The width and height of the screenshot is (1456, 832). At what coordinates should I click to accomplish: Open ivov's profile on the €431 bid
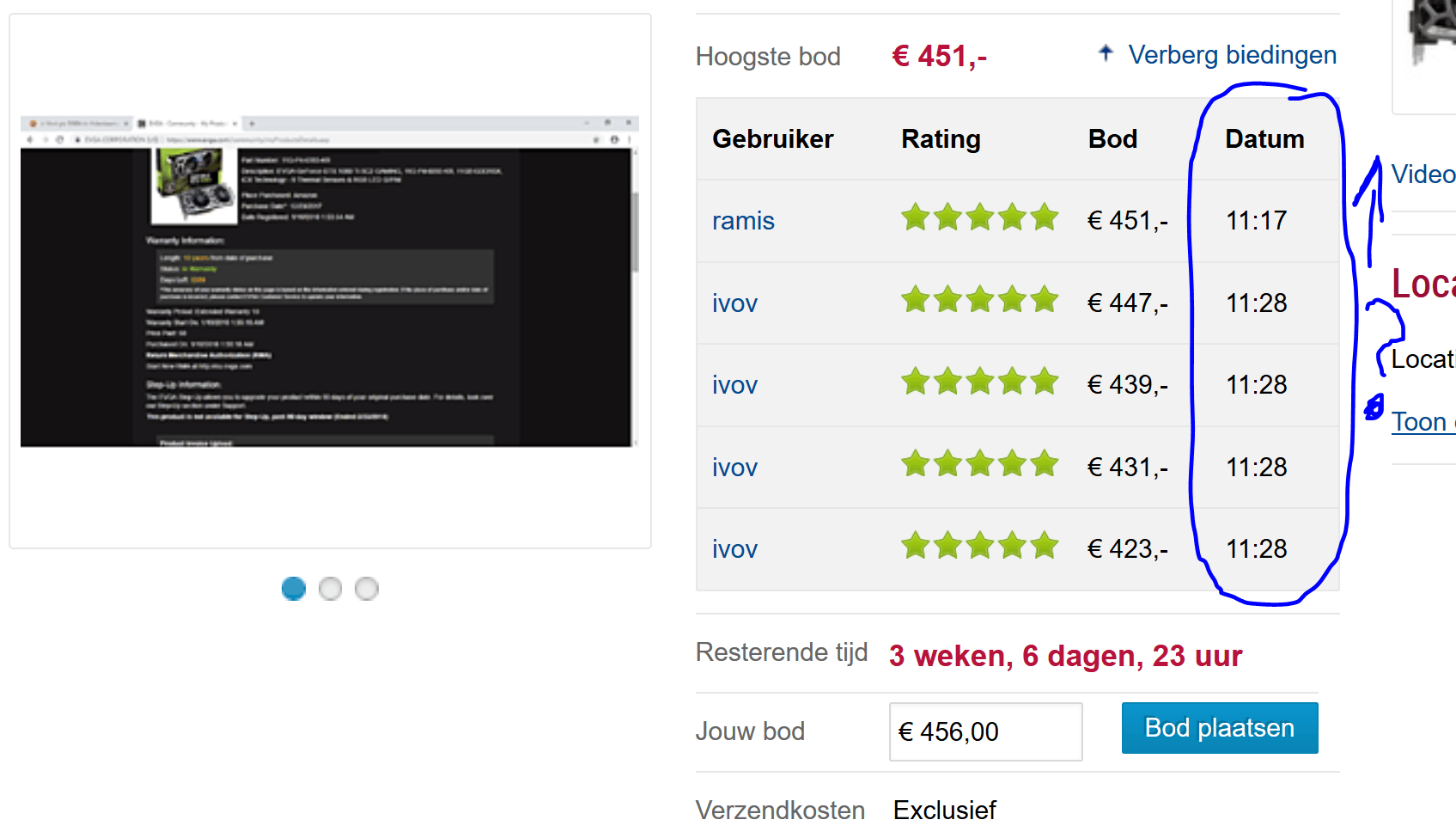734,468
